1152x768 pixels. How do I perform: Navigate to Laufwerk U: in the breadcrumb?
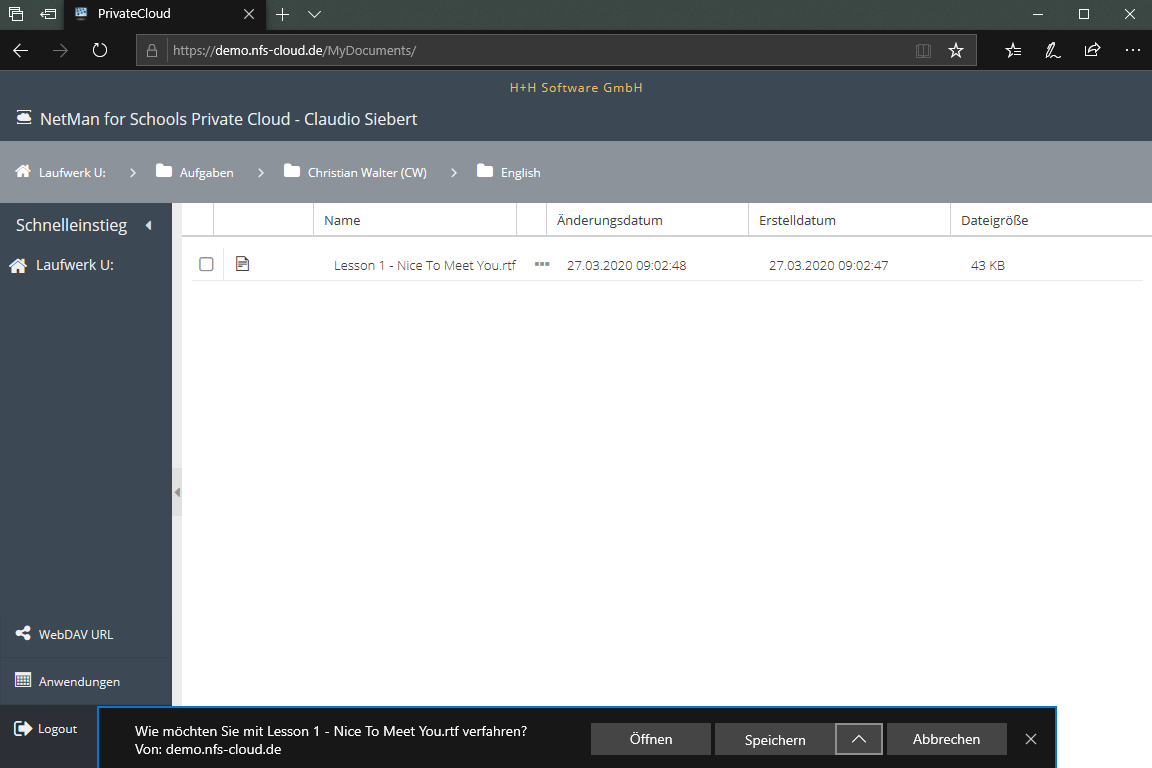click(72, 173)
